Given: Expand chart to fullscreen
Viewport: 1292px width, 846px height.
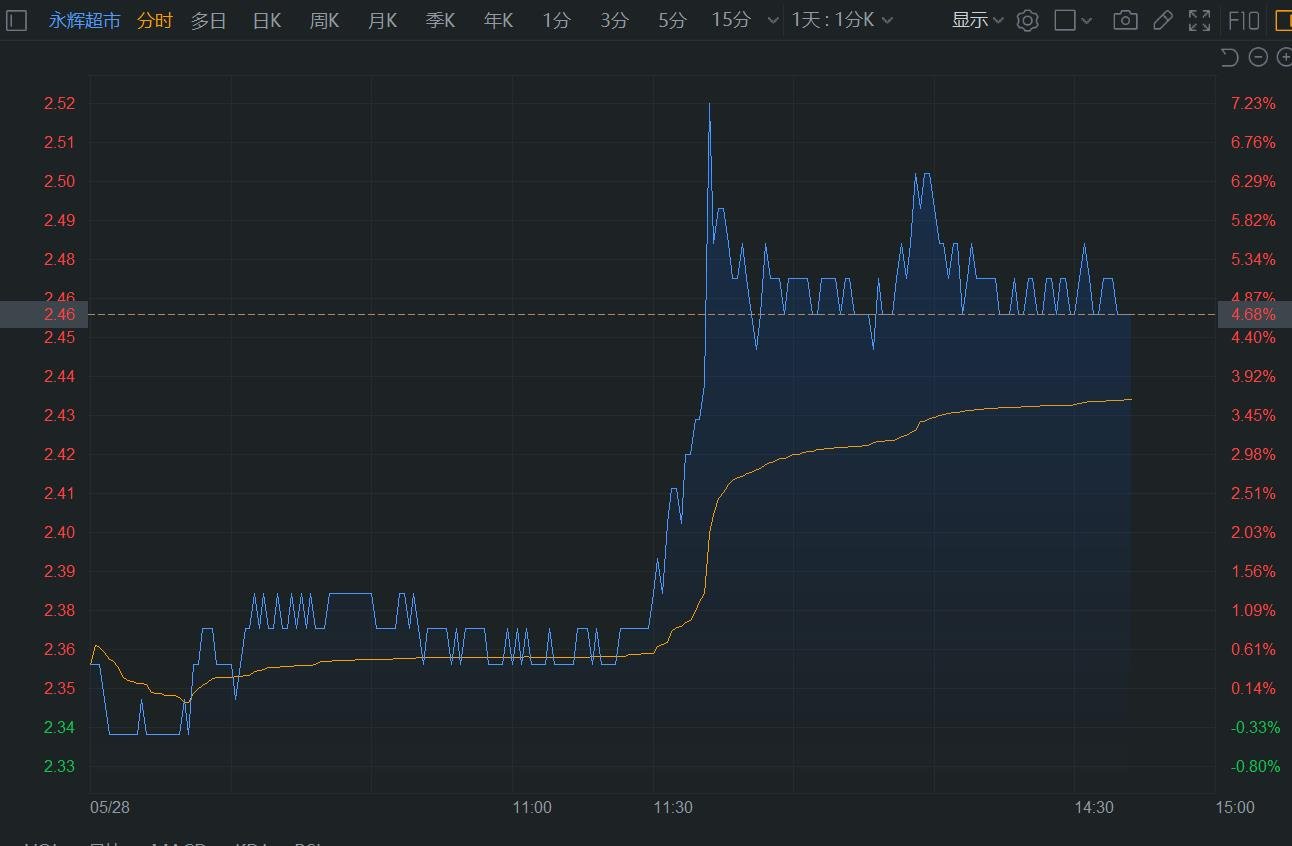Looking at the screenshot, I should click(1199, 20).
